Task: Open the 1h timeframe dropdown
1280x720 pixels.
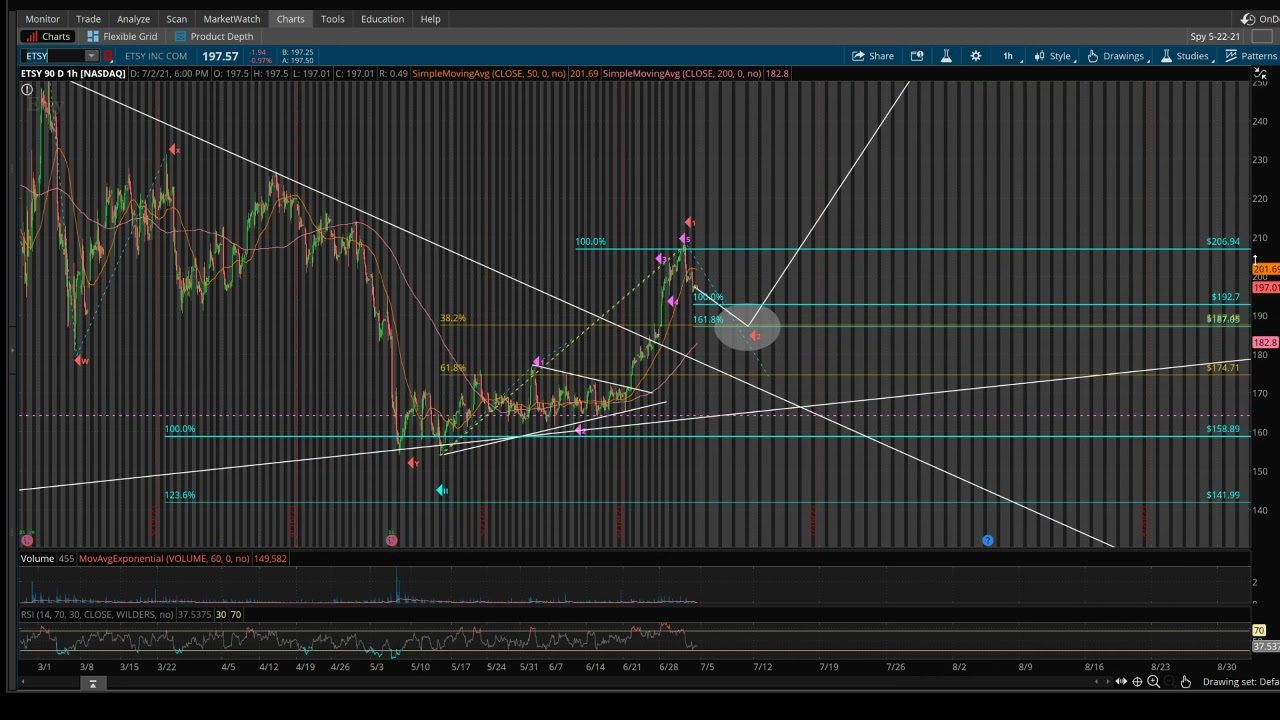Action: 1007,56
